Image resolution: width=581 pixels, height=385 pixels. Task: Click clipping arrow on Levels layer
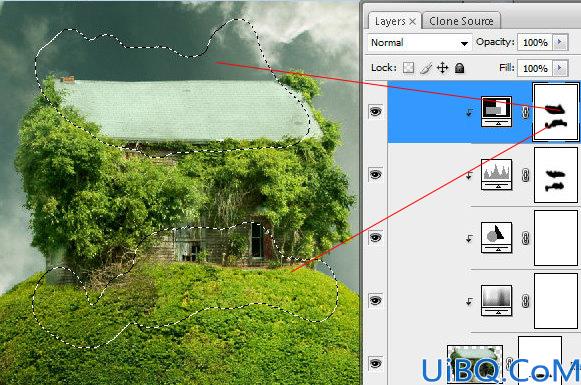[x=469, y=175]
